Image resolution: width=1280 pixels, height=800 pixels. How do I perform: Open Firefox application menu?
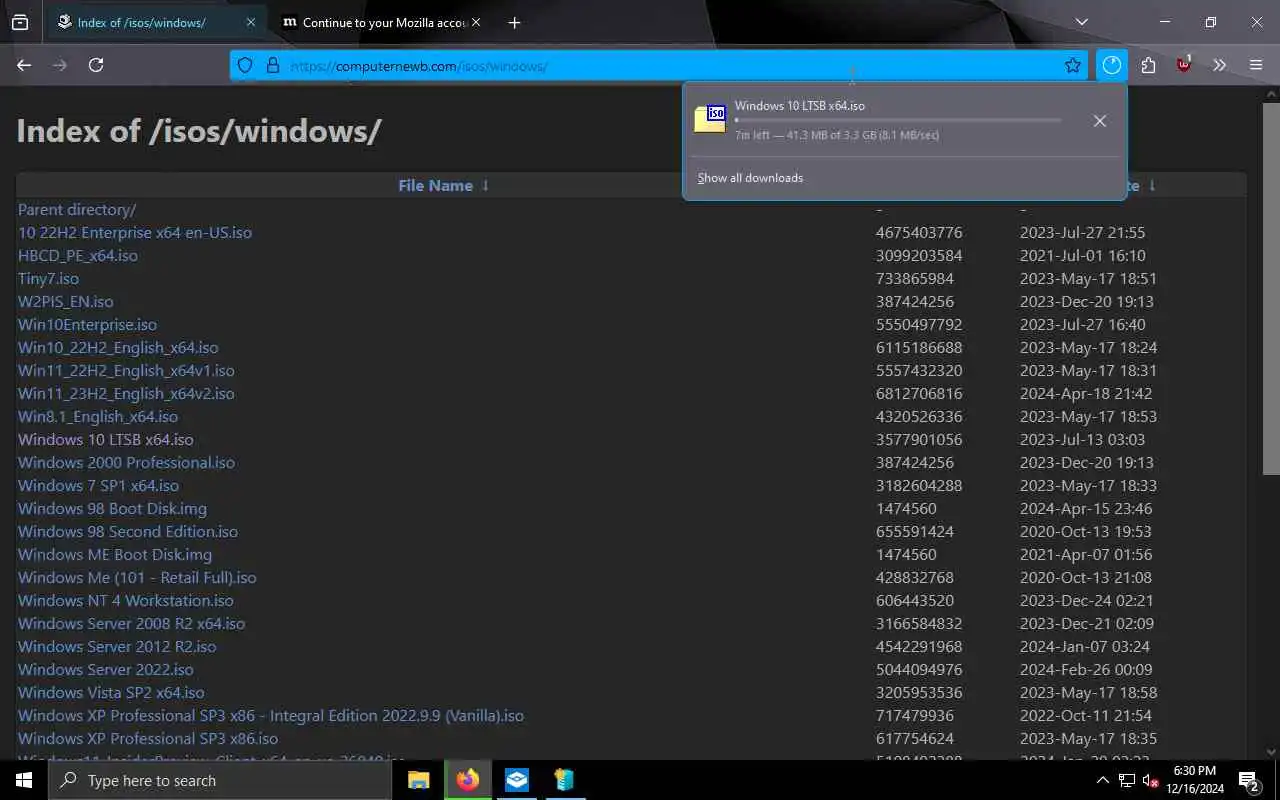pyautogui.click(x=1256, y=65)
